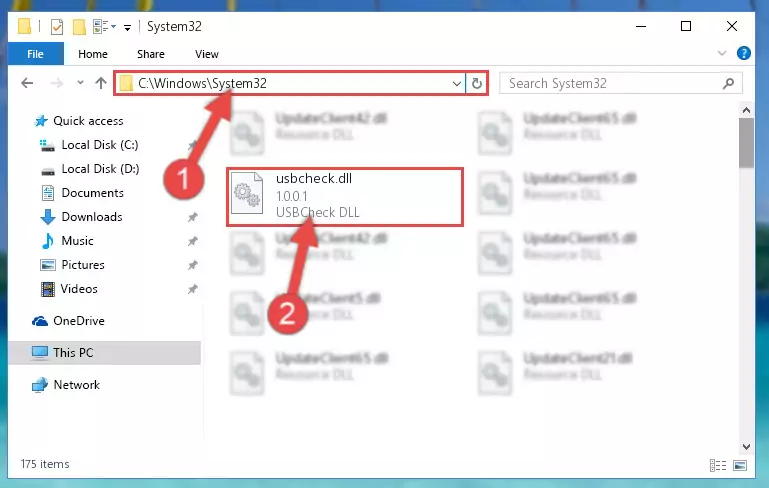Click the pin icon beside Pictures
This screenshot has width=769, height=488.
(x=193, y=265)
